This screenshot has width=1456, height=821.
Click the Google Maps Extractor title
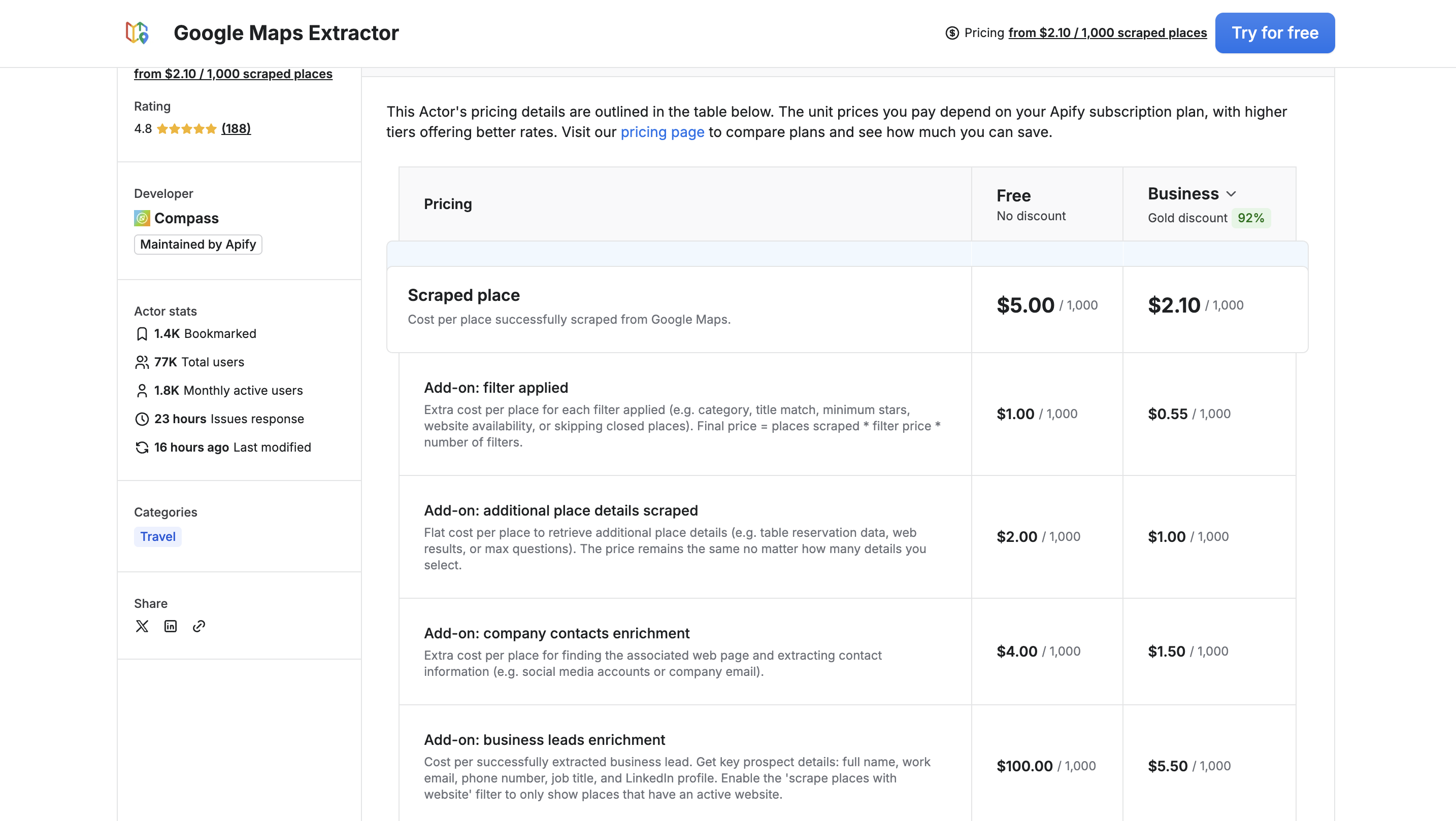(286, 33)
